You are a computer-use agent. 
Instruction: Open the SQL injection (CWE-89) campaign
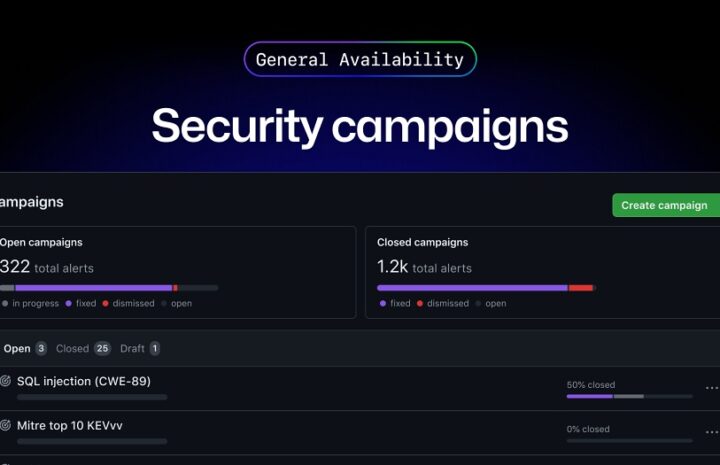pos(84,381)
